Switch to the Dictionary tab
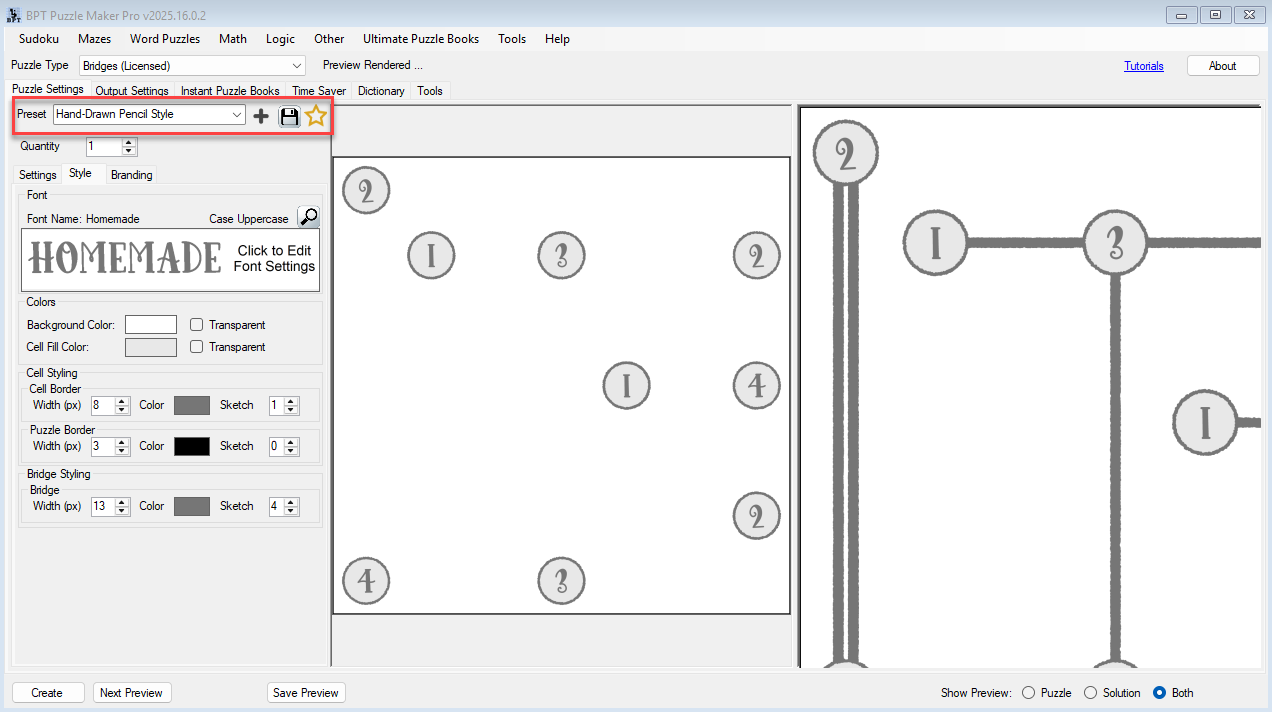 (381, 91)
